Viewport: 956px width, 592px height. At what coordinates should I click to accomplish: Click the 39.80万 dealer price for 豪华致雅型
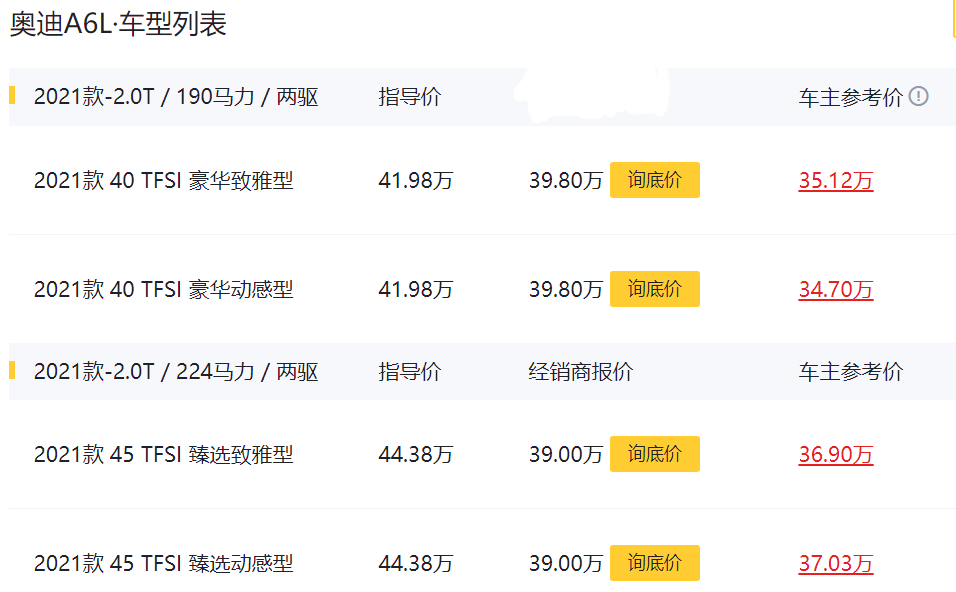click(566, 180)
